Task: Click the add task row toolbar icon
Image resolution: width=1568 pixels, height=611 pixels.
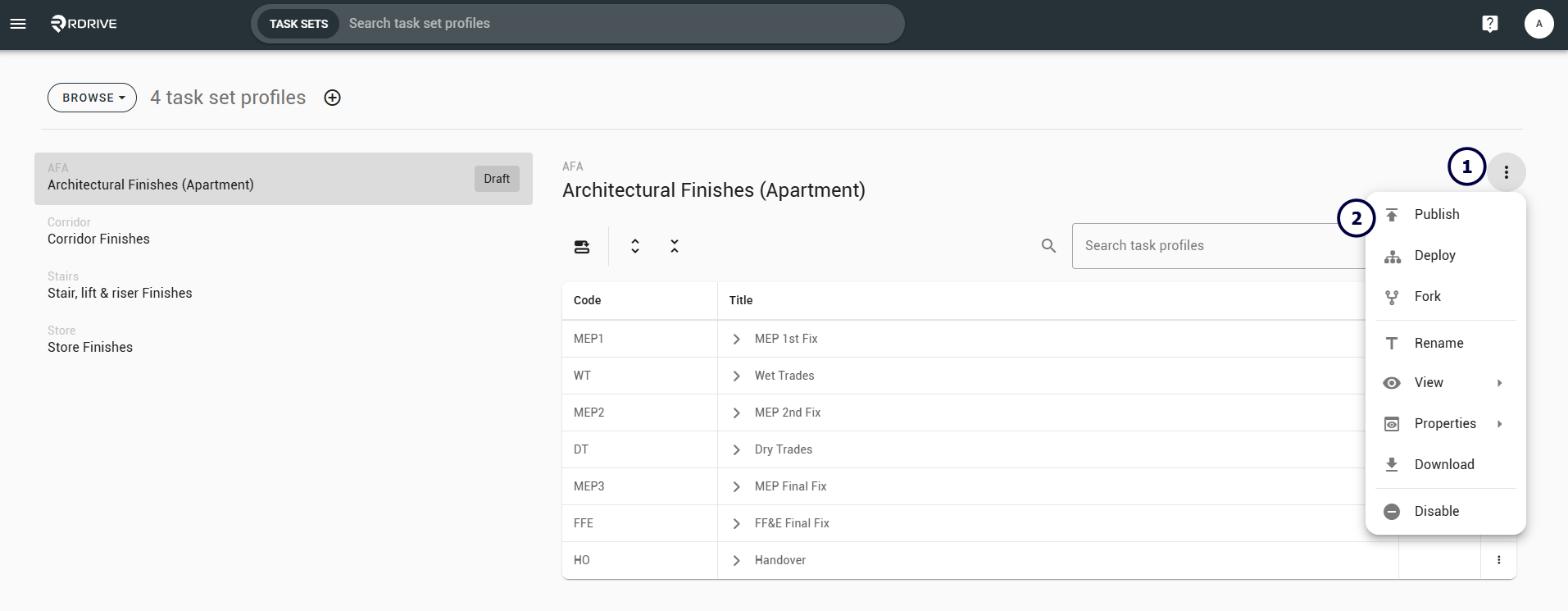Action: [582, 246]
